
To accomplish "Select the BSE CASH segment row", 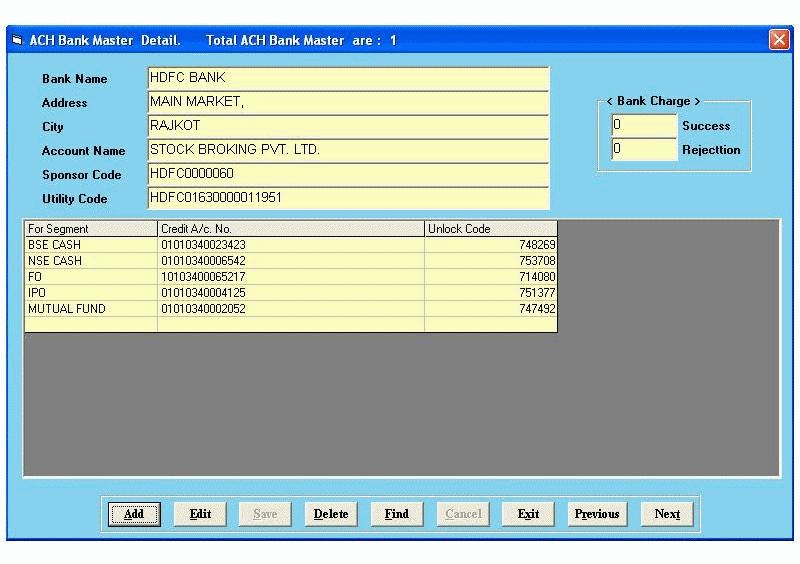I will coord(90,245).
